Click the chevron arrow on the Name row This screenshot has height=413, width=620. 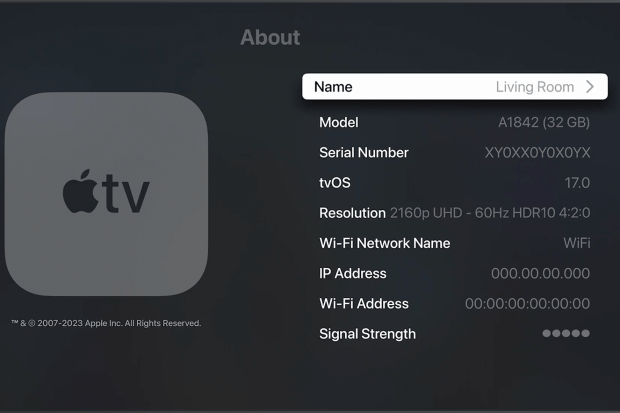590,87
